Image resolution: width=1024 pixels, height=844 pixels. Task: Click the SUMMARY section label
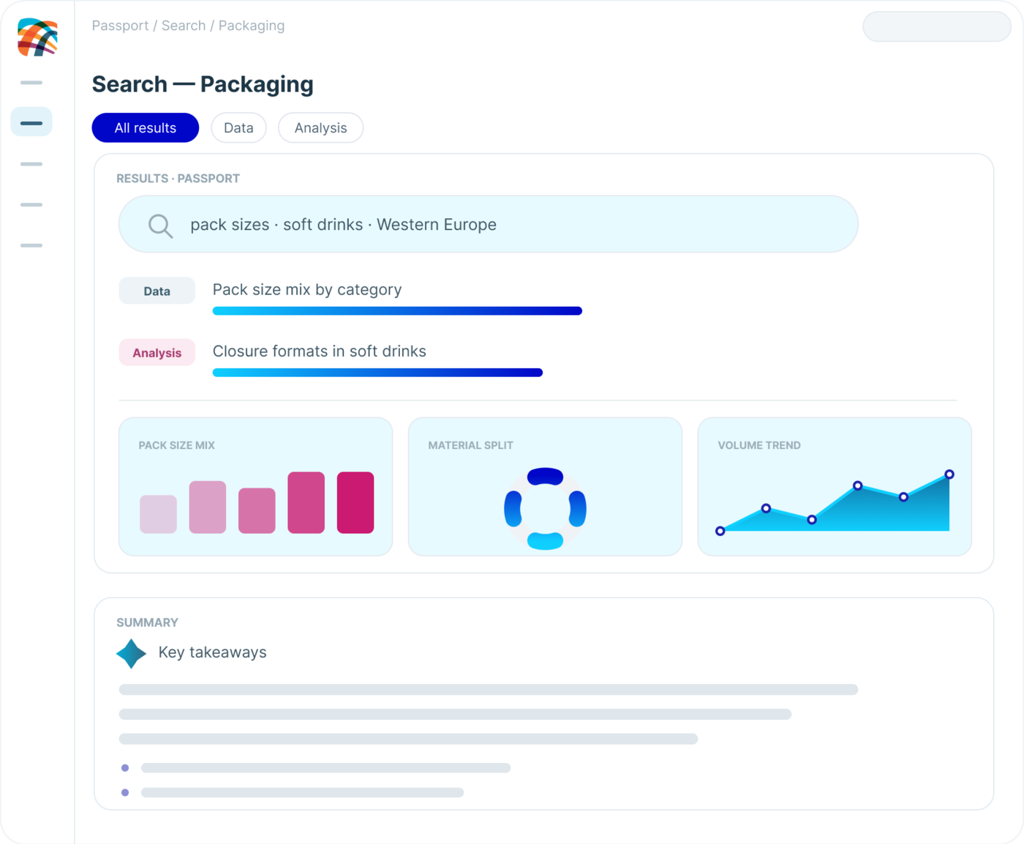pyautogui.click(x=148, y=623)
